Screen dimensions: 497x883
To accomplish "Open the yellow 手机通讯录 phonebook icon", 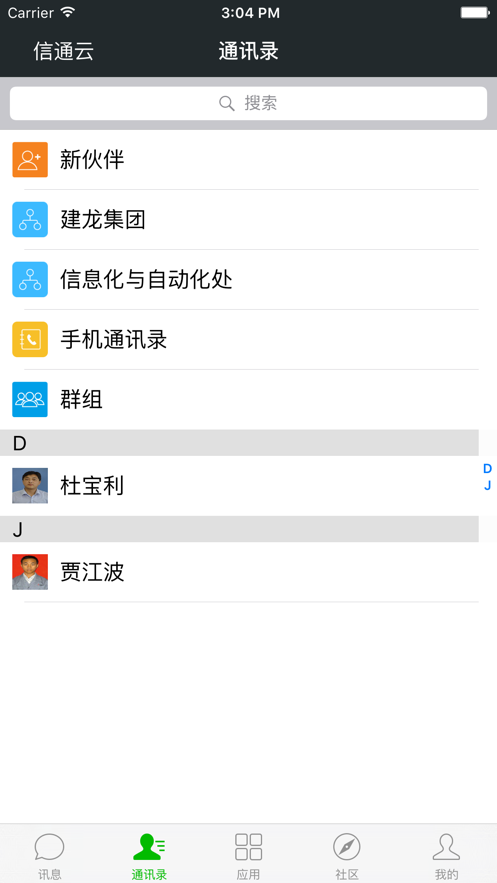I will [30, 340].
